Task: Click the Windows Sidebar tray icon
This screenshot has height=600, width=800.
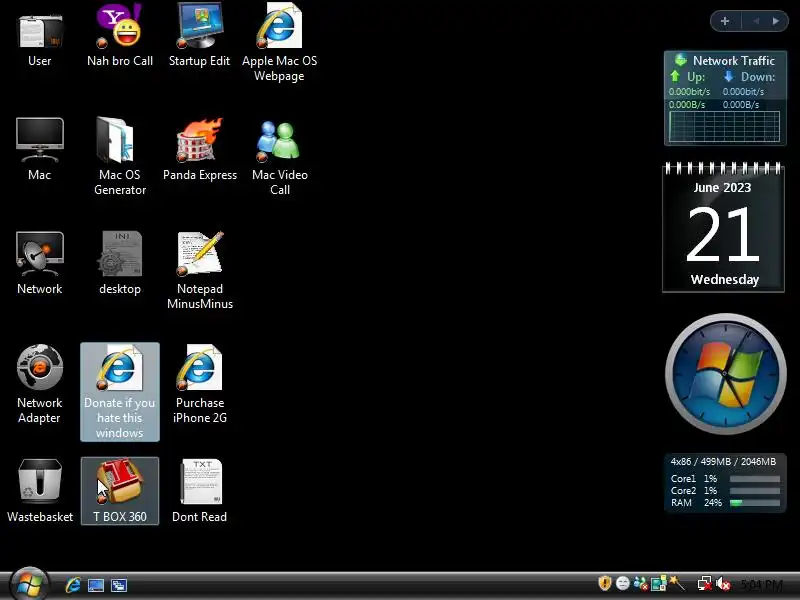Action: pos(658,583)
